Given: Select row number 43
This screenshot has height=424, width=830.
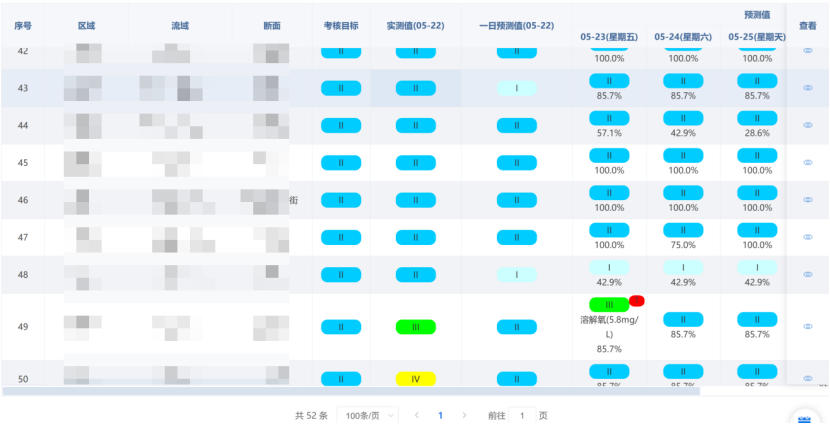Looking at the screenshot, I should tap(23, 88).
